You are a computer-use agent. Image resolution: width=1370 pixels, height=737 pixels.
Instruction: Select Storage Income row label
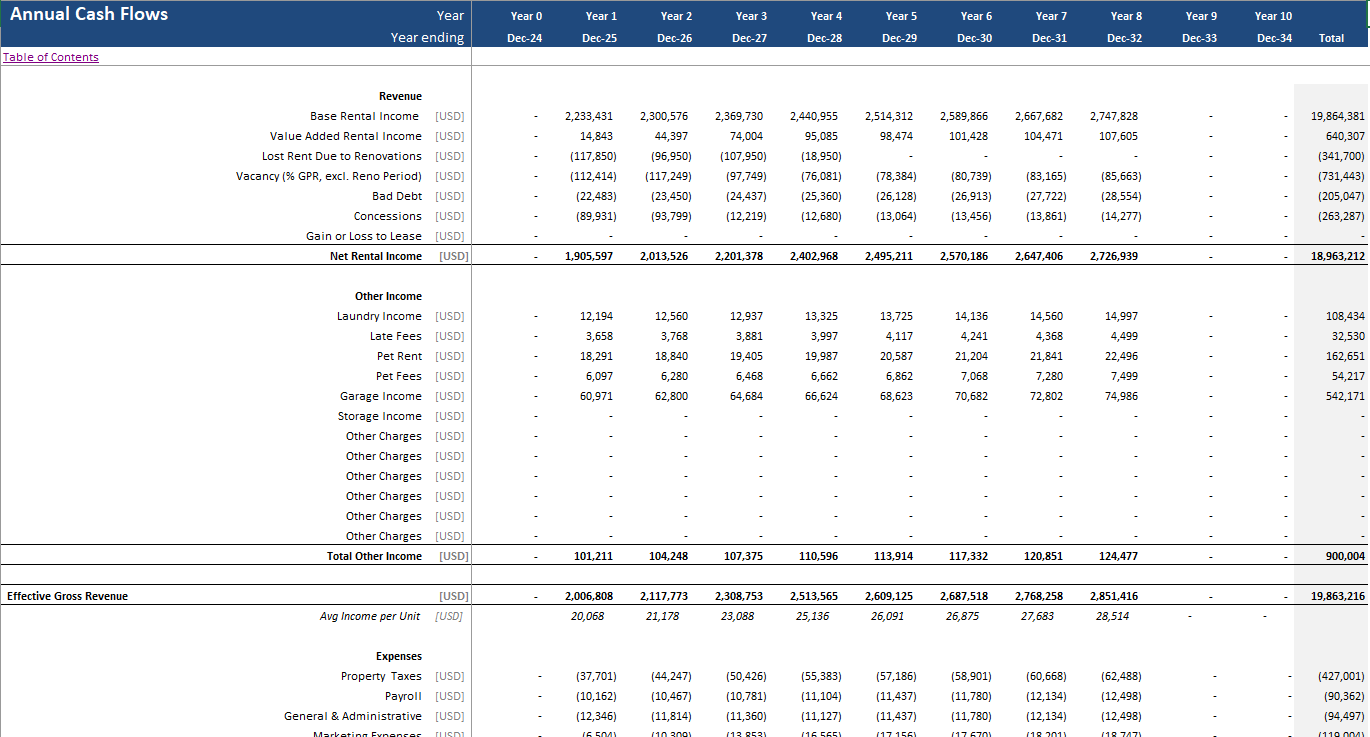point(380,416)
